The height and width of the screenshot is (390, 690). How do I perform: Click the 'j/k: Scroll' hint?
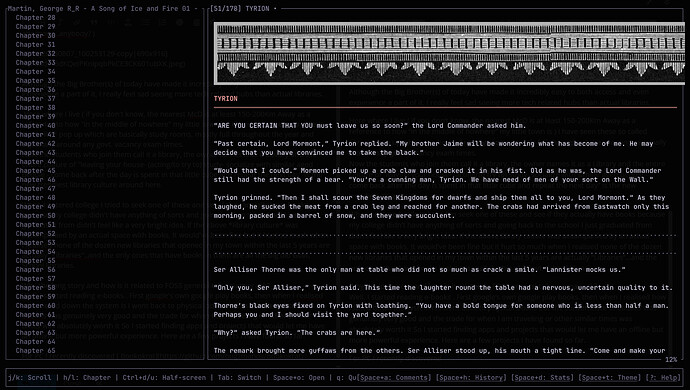29,378
